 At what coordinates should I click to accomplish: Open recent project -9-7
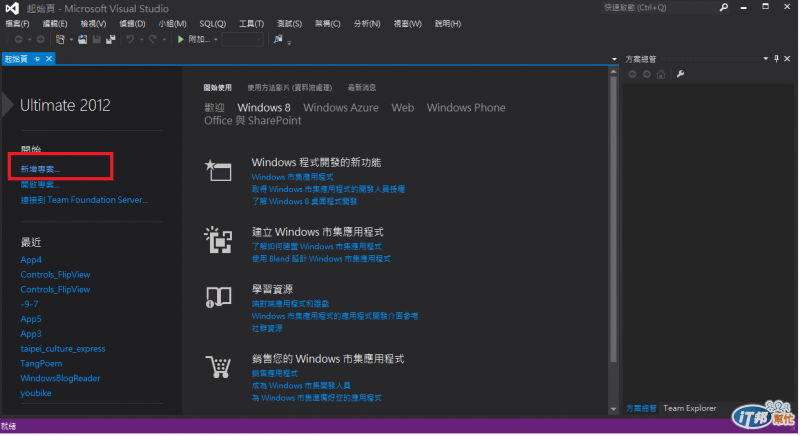[x=30, y=304]
